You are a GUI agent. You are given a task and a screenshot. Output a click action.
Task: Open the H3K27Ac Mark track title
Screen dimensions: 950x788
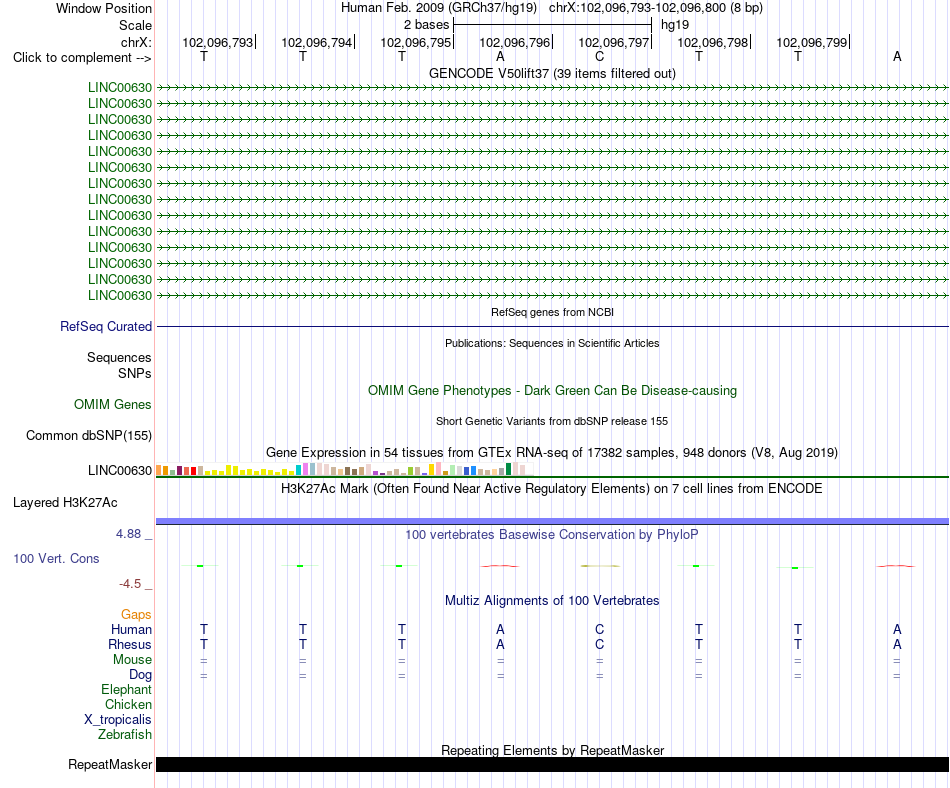pos(552,489)
